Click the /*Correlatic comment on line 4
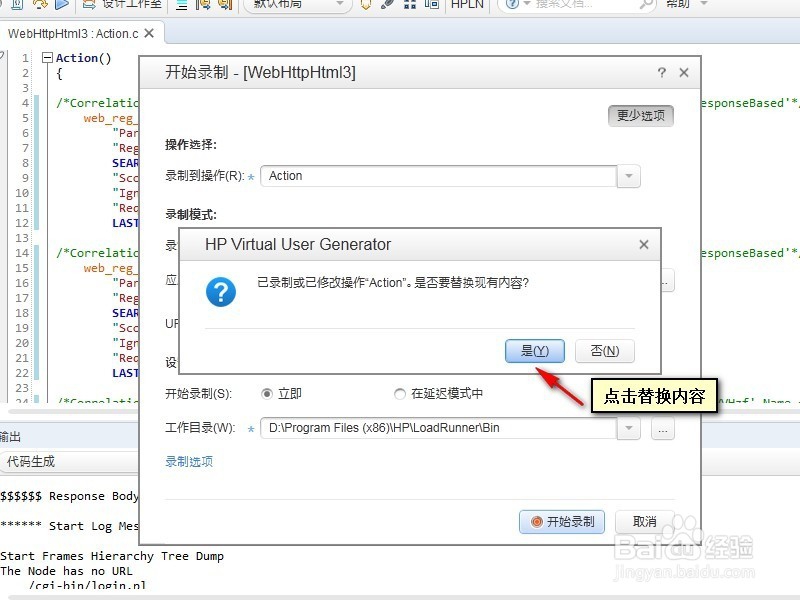The width and height of the screenshot is (800, 600). pyautogui.click(x=97, y=103)
